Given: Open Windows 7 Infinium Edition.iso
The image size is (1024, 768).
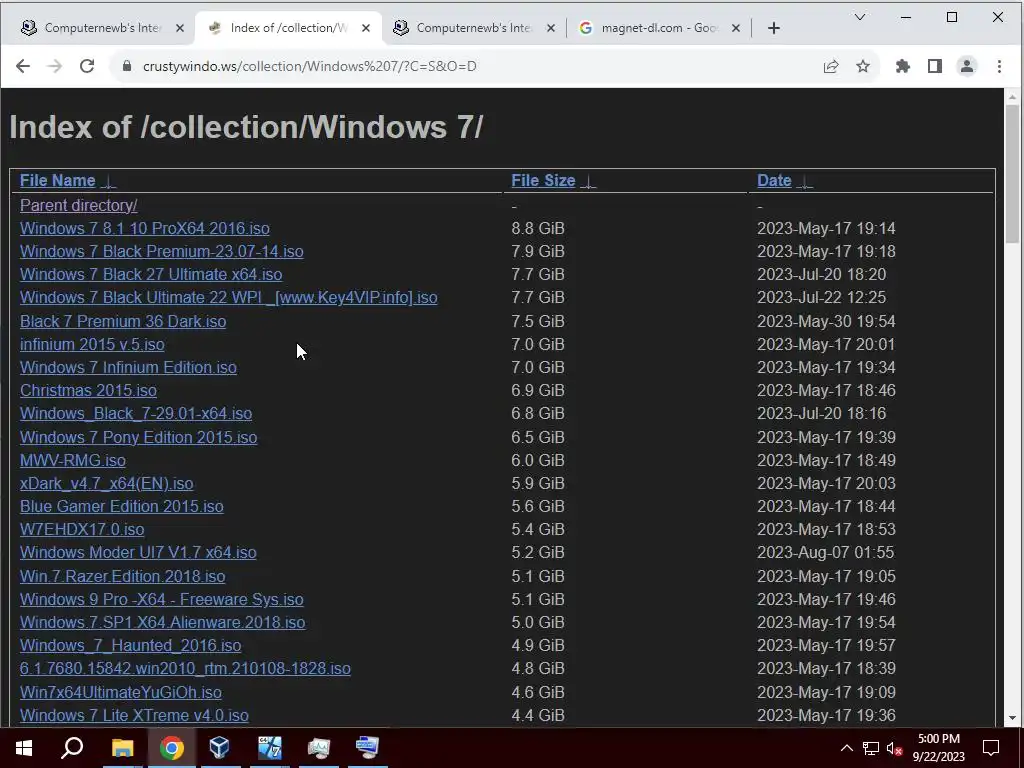Looking at the screenshot, I should point(128,367).
